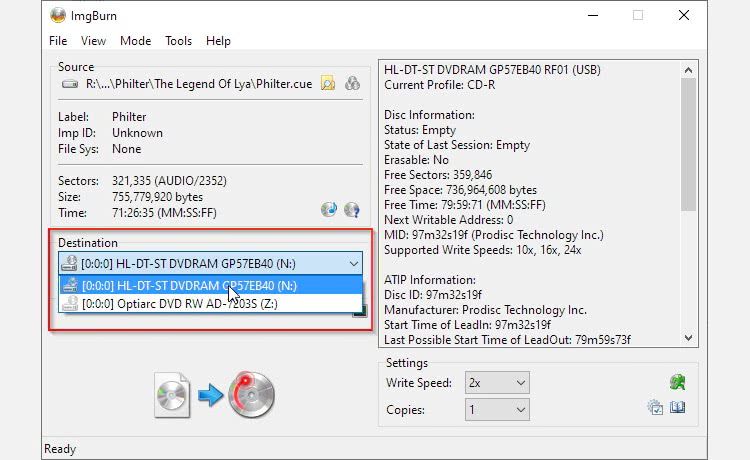The image size is (750, 460).
Task: Click the info panel scroll up arrow
Action: [x=688, y=70]
